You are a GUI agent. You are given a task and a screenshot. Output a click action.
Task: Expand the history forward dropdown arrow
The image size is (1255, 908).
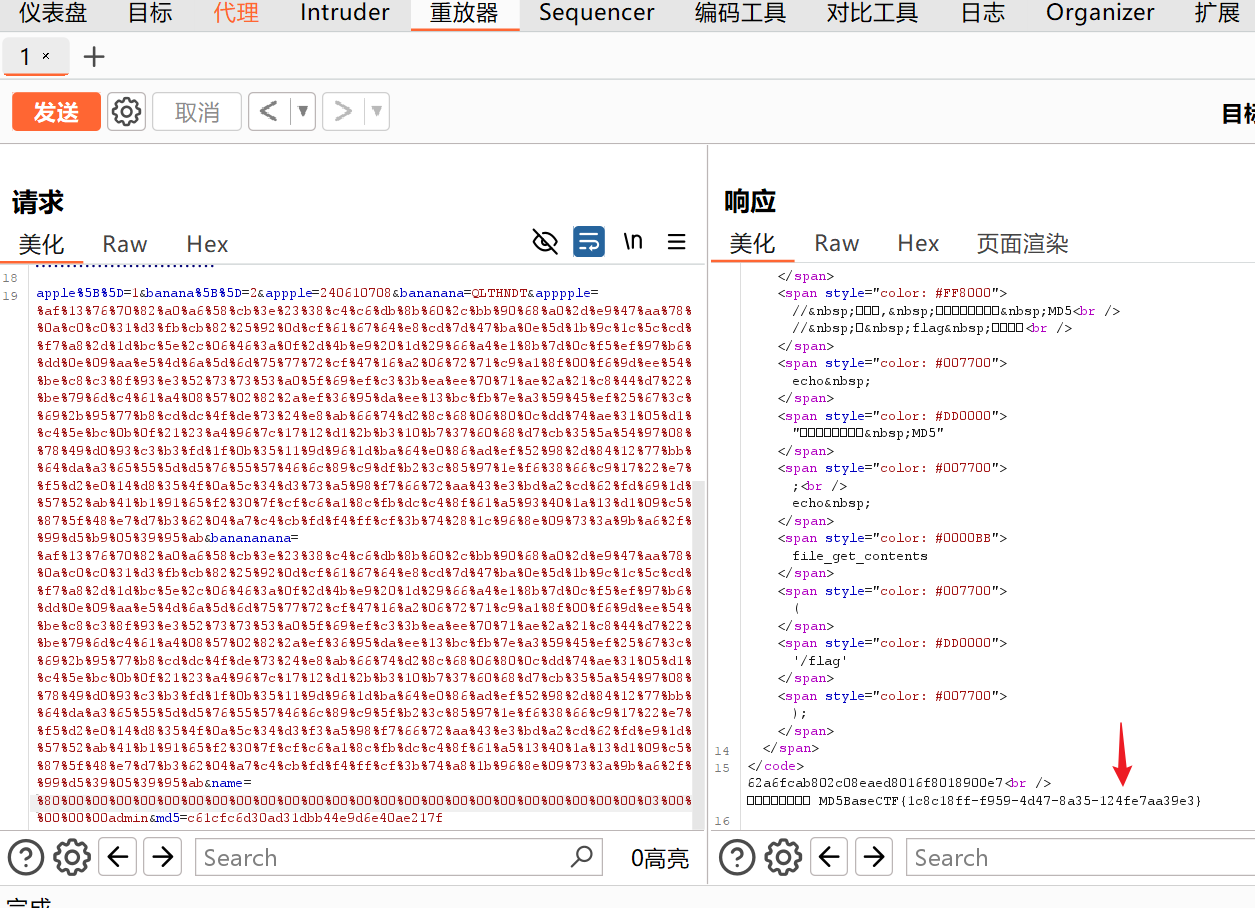377,112
